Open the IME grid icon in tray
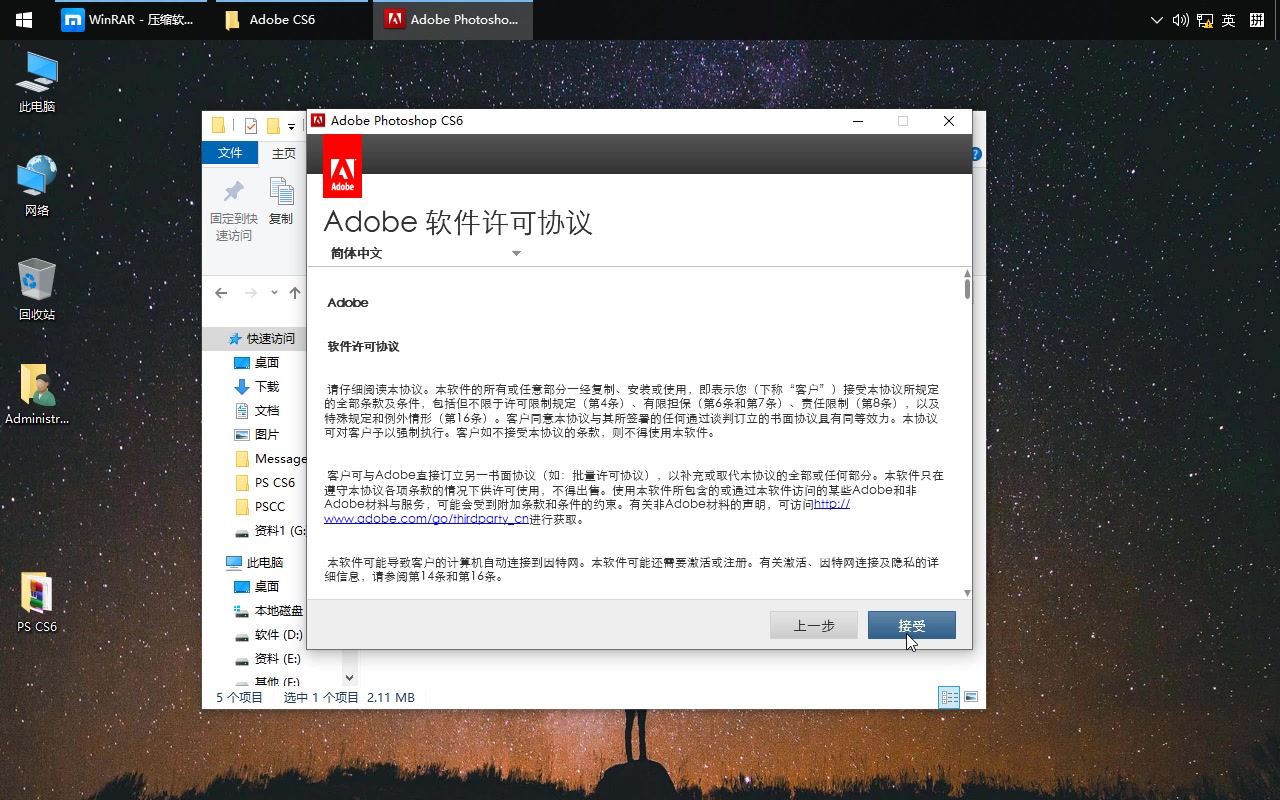 1257,20
